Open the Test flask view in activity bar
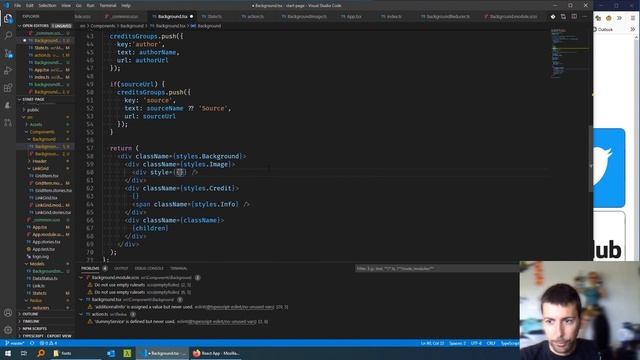Screen dimensions: 640x360 (x=8, y=105)
